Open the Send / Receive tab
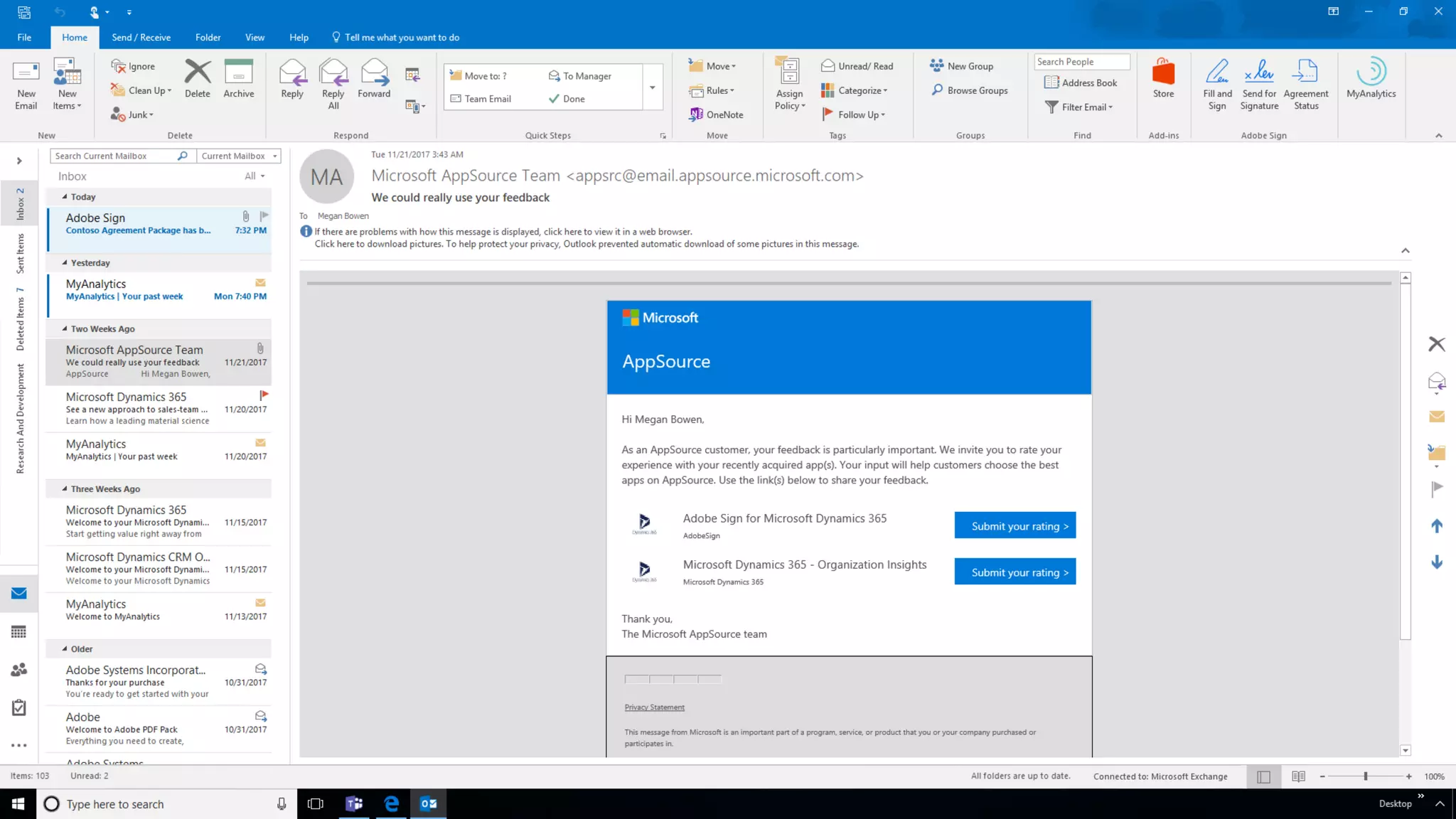The height and width of the screenshot is (819, 1456). point(141,38)
